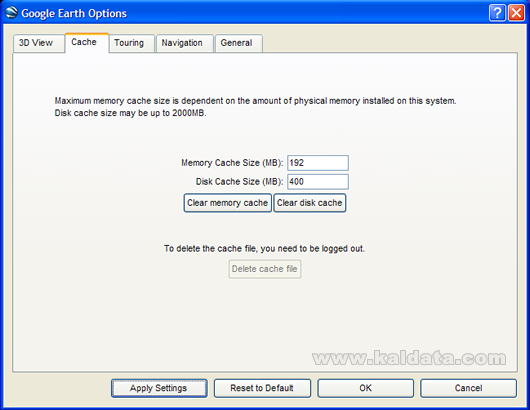Click the Clear disk cache button
This screenshot has height=410, width=530.
[310, 203]
